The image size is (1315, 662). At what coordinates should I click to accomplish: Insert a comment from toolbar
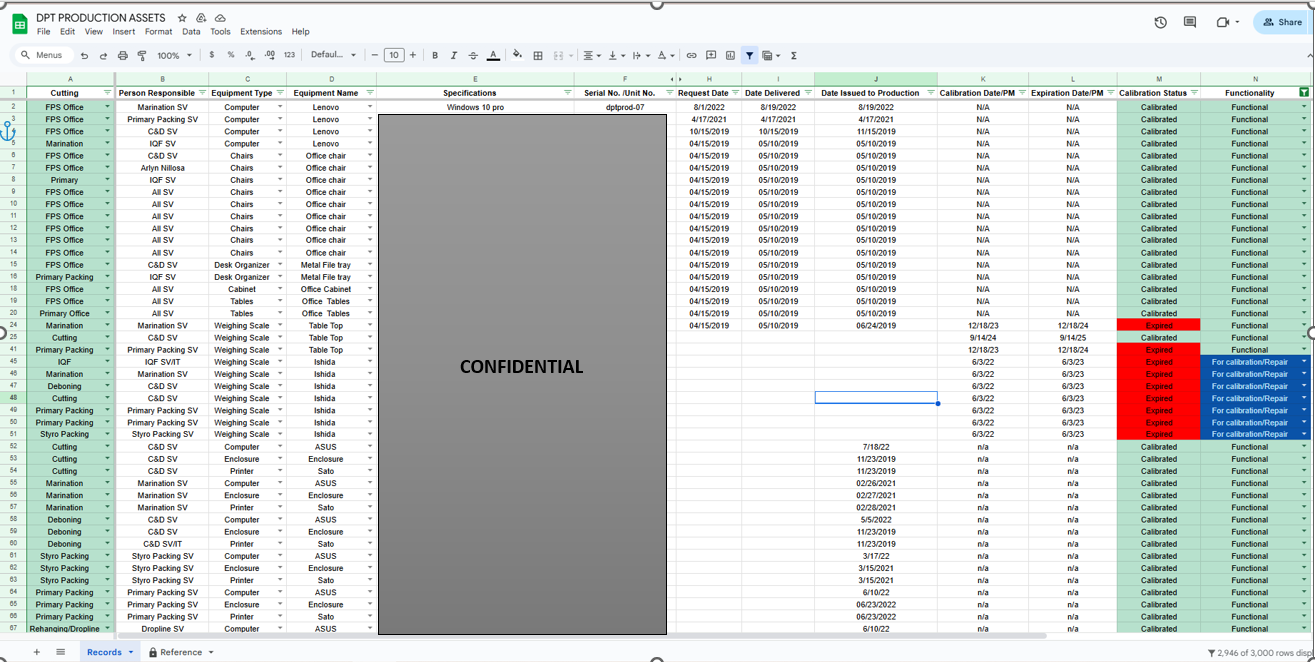pos(711,56)
